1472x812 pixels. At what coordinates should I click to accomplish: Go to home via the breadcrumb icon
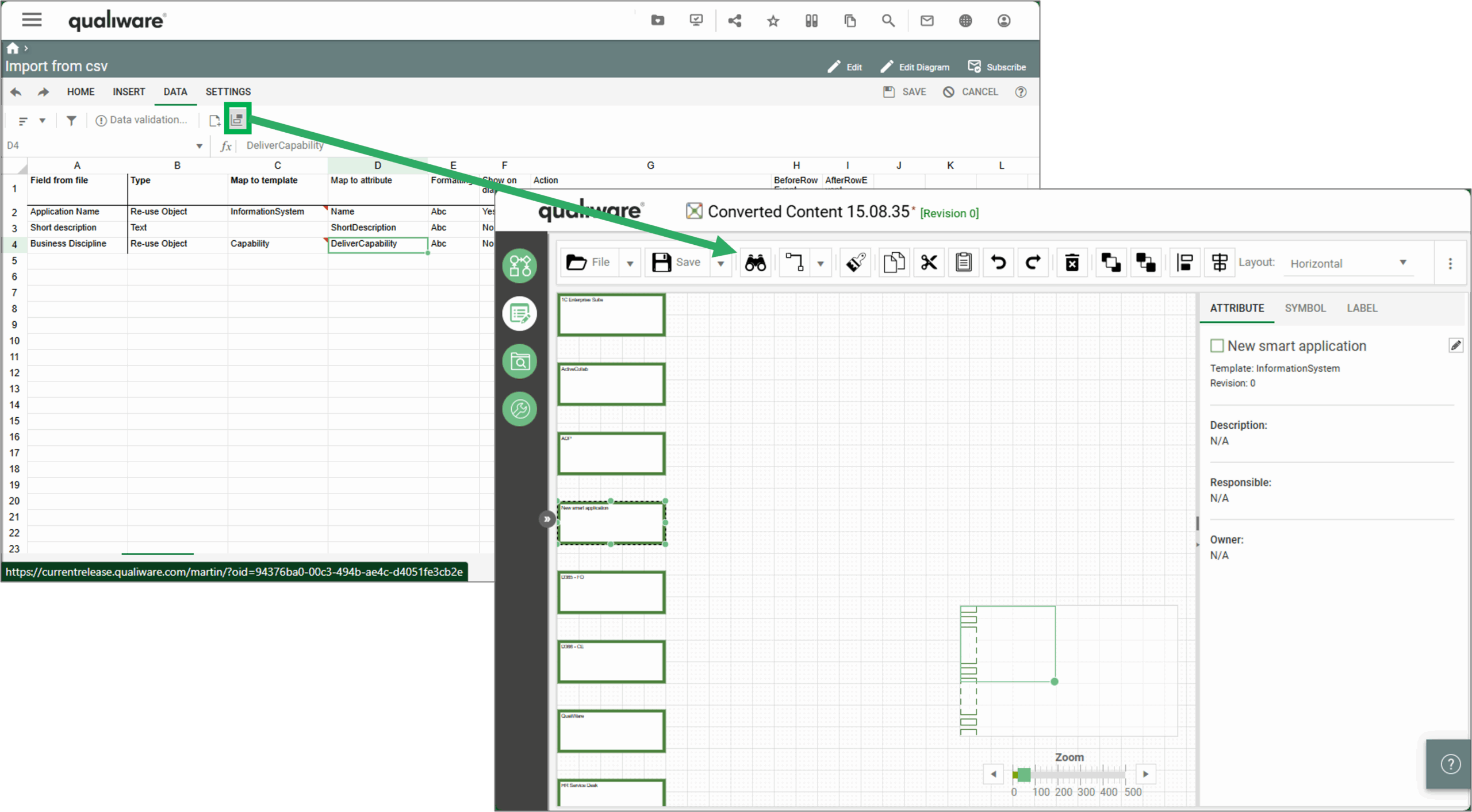click(13, 48)
